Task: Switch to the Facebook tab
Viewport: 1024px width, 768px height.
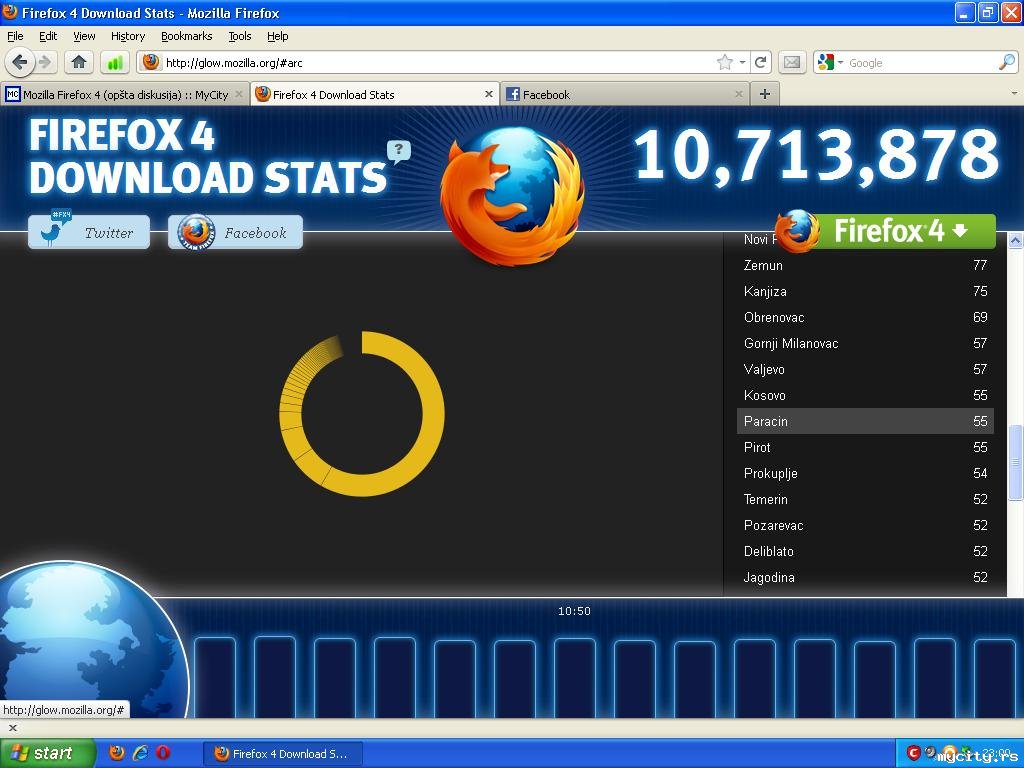Action: [x=625, y=94]
